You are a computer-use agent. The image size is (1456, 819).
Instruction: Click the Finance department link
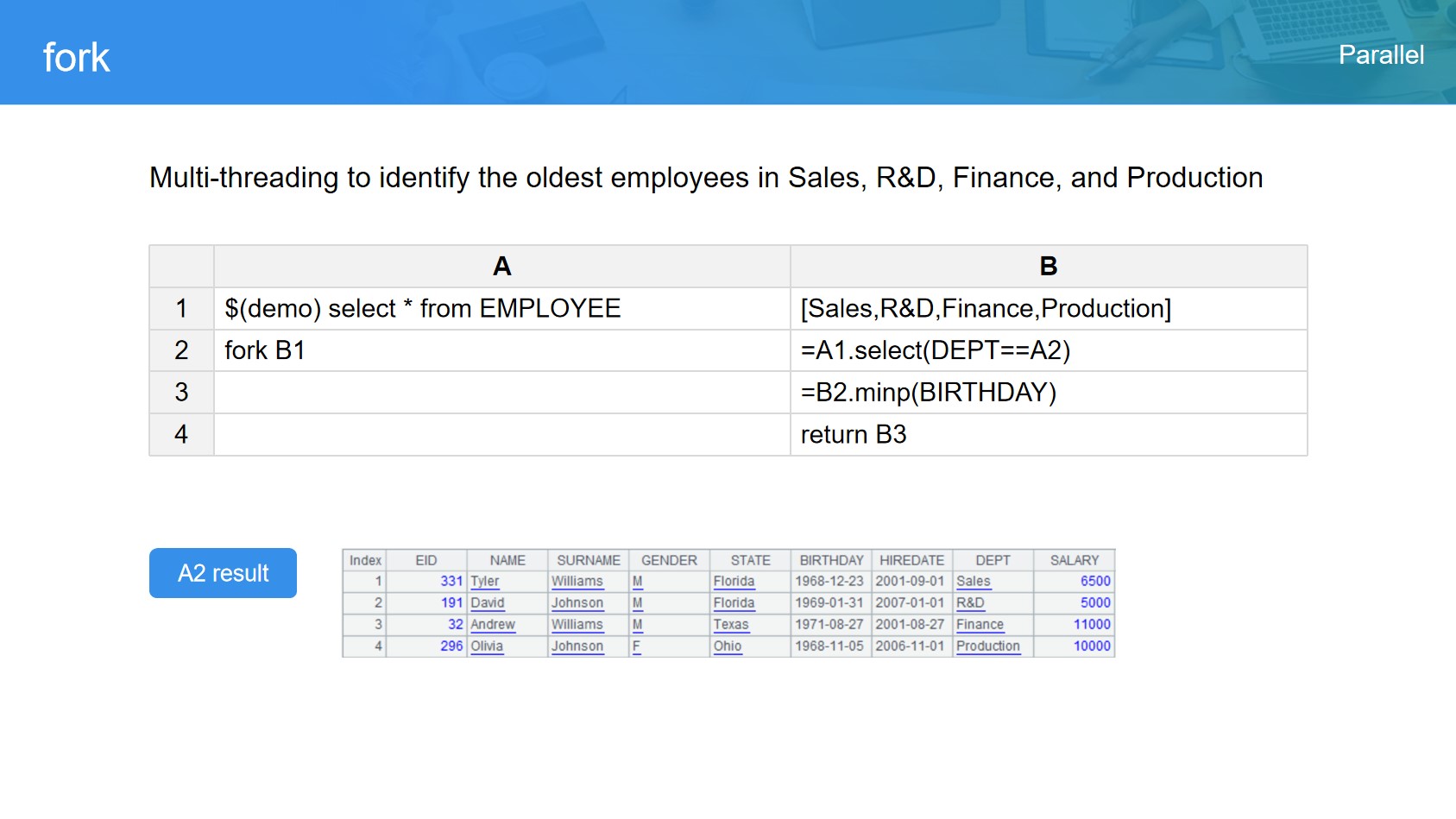click(x=980, y=625)
